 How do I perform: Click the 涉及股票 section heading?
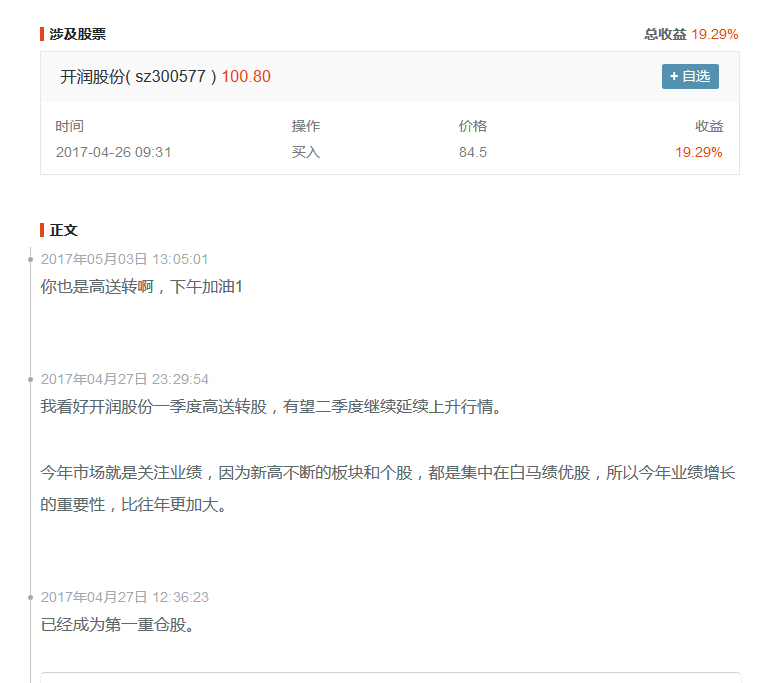(77, 34)
